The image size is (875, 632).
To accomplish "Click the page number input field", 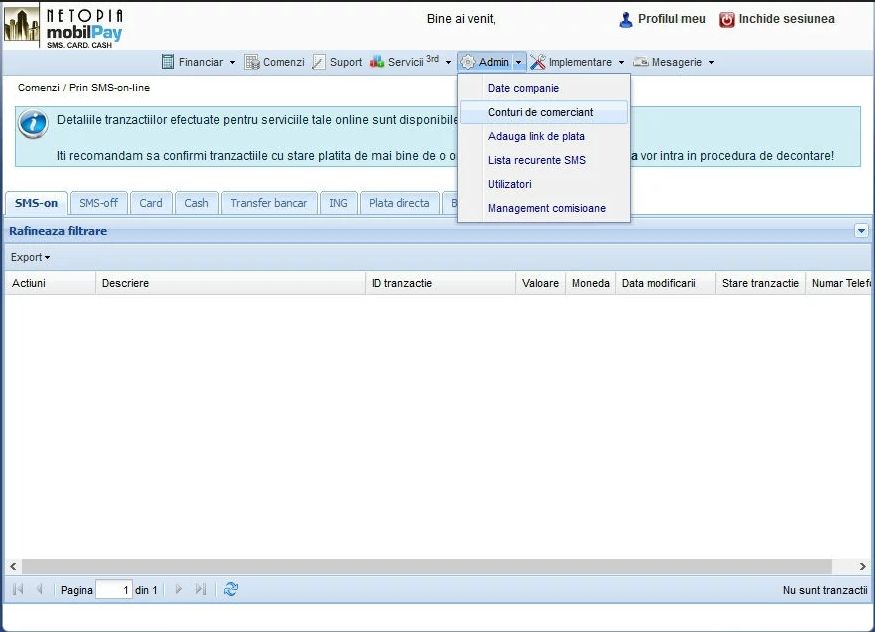I will coord(114,590).
